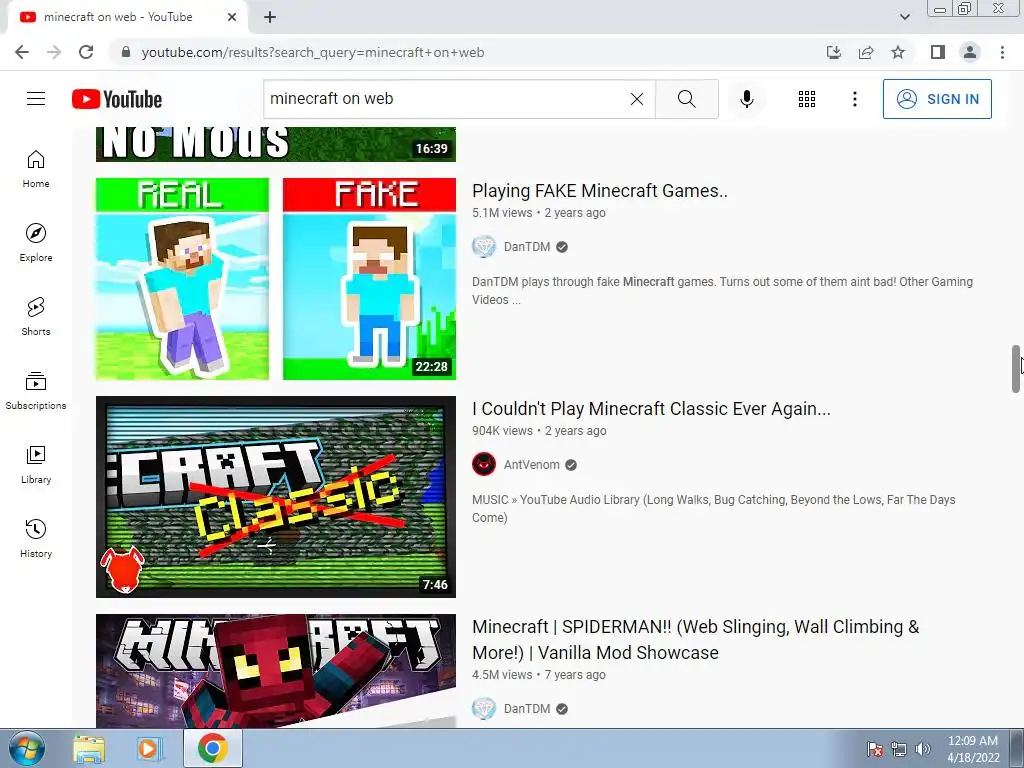Bookmark this page with the star
Screen dimensions: 1024x768
pyautogui.click(x=898, y=52)
